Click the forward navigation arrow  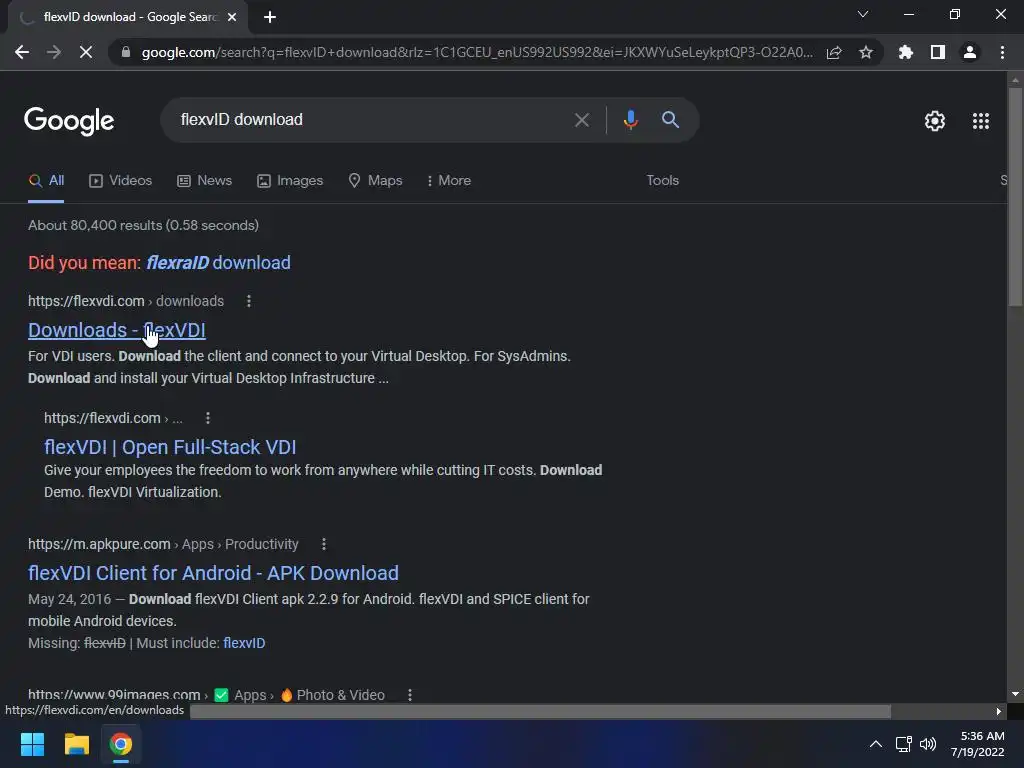54,52
